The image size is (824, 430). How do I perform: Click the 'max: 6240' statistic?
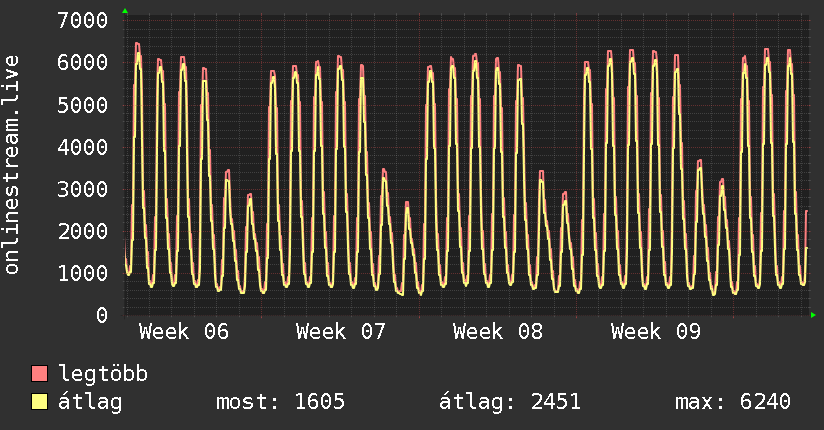coord(733,403)
